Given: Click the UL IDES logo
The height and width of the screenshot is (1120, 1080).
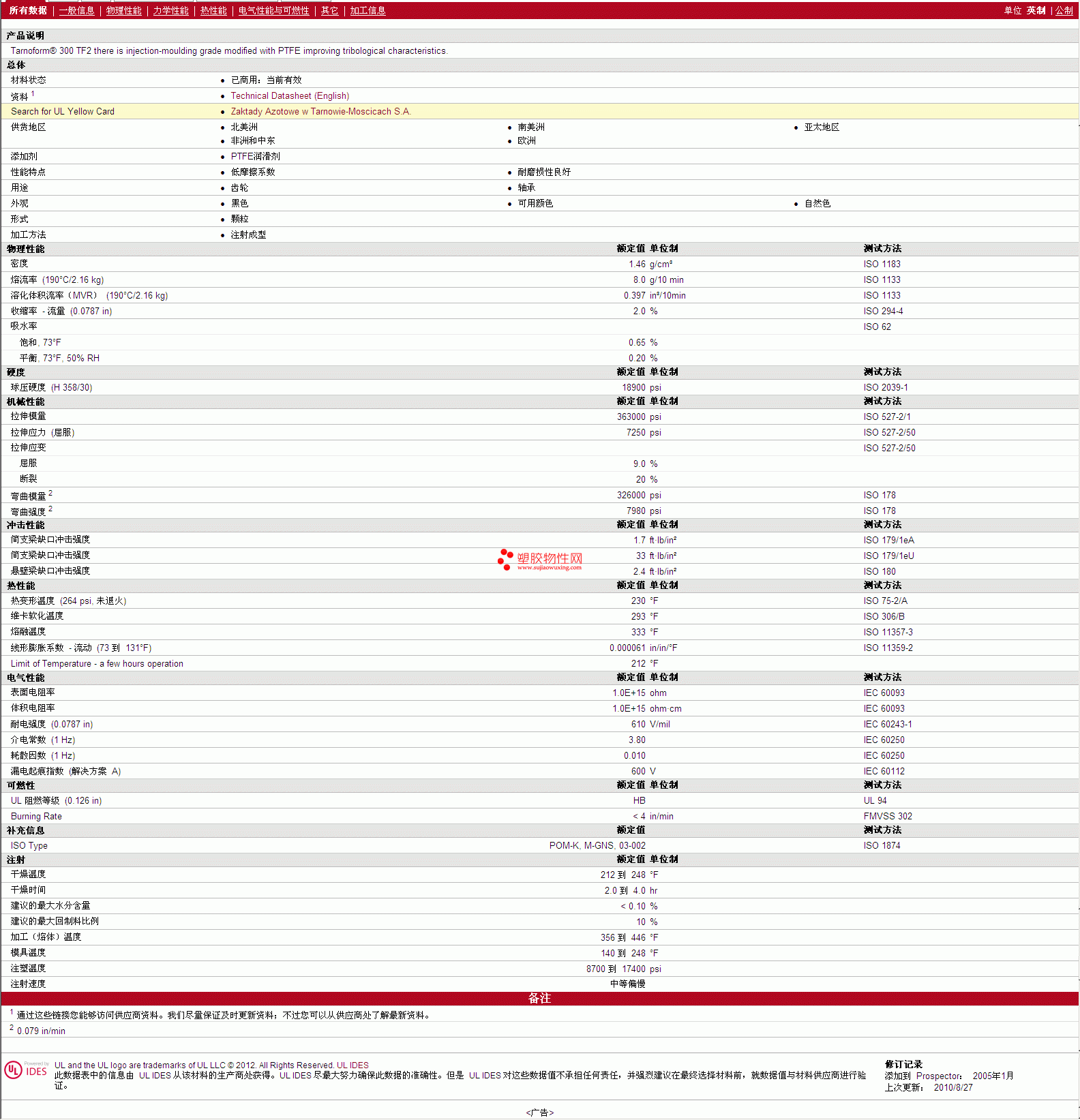Looking at the screenshot, I should tap(27, 1070).
